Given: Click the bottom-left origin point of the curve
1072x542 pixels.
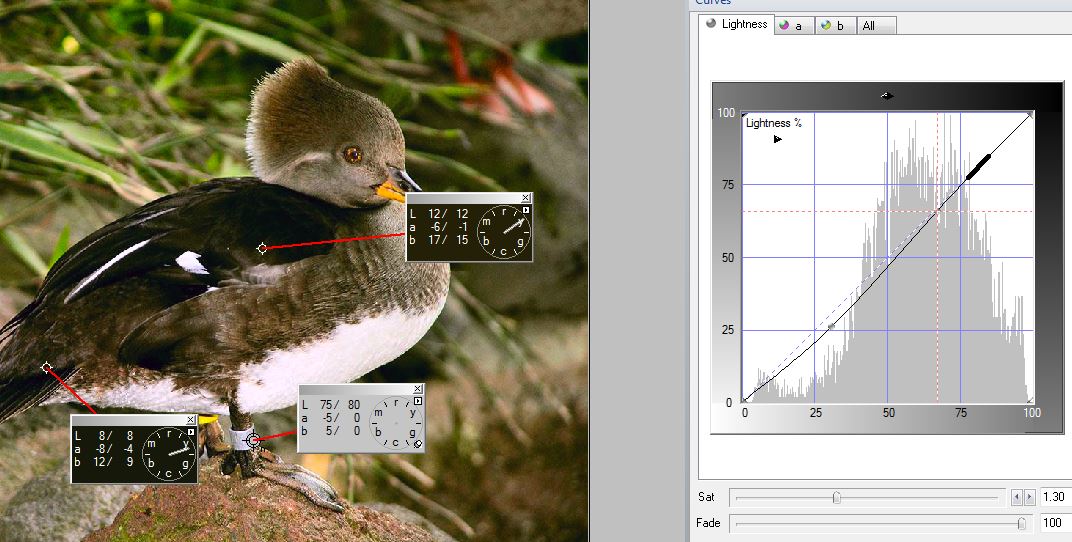Looking at the screenshot, I should [745, 401].
